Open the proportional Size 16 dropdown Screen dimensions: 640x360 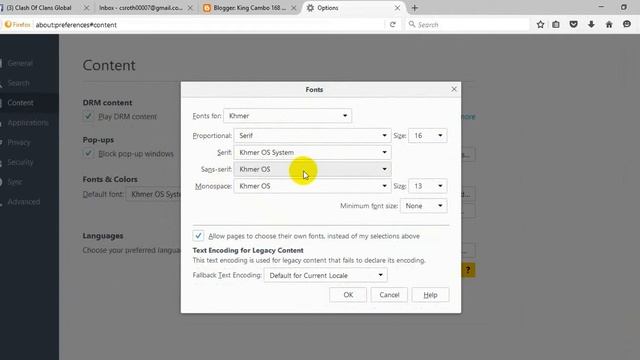427,136
